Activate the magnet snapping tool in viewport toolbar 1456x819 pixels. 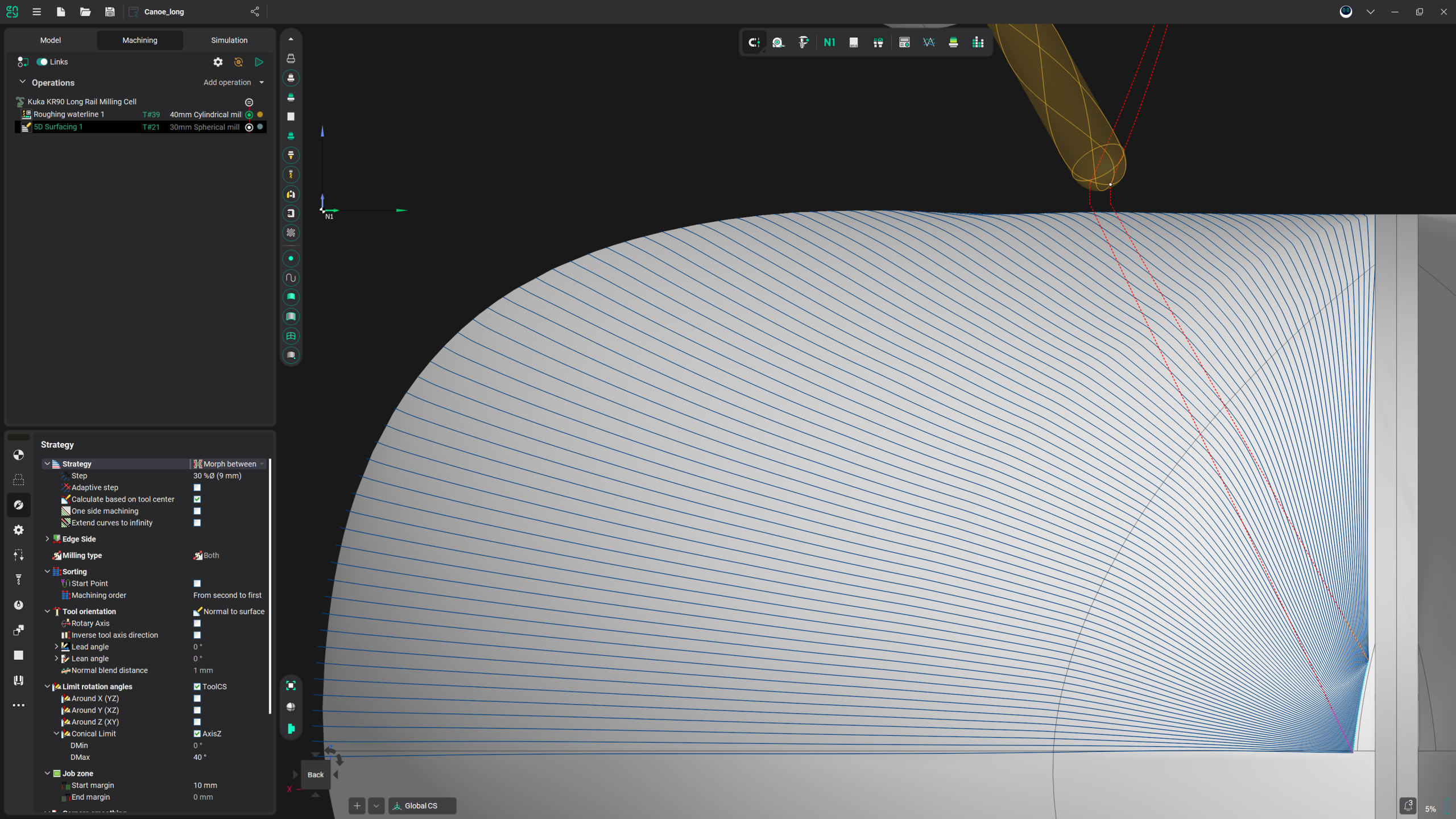click(x=754, y=42)
